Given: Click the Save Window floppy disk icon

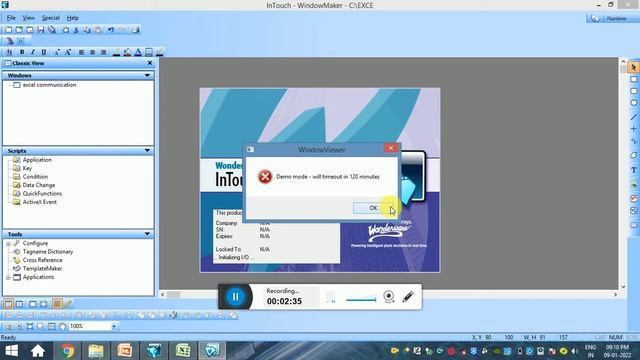Looking at the screenshot, I should tap(40, 30).
